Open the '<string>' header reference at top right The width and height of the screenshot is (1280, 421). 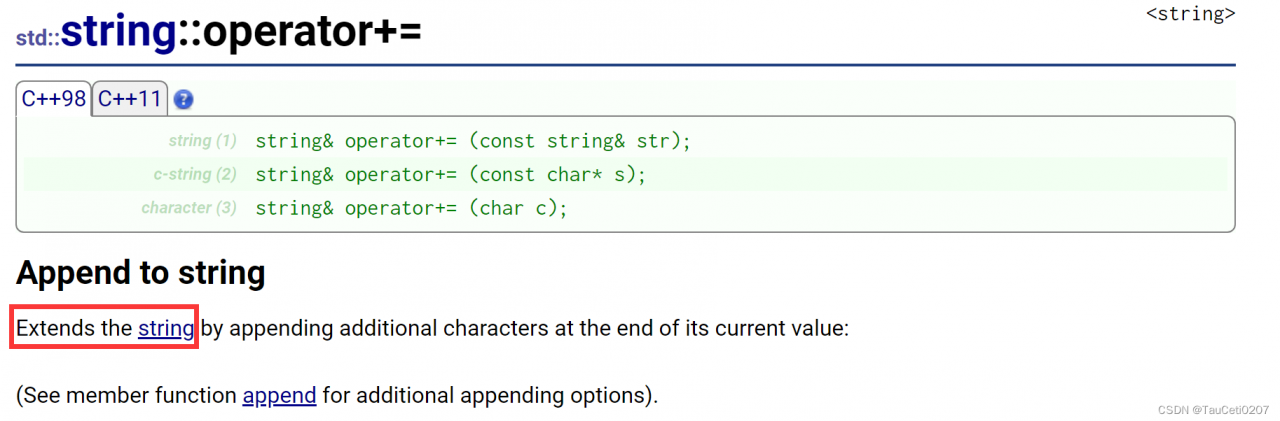1190,14
